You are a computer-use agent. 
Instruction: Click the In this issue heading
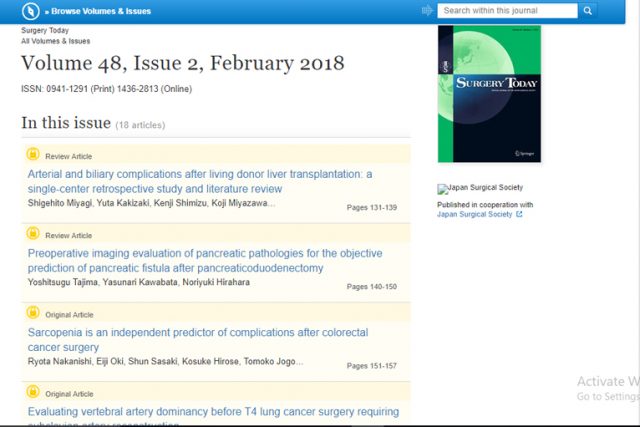click(x=66, y=123)
